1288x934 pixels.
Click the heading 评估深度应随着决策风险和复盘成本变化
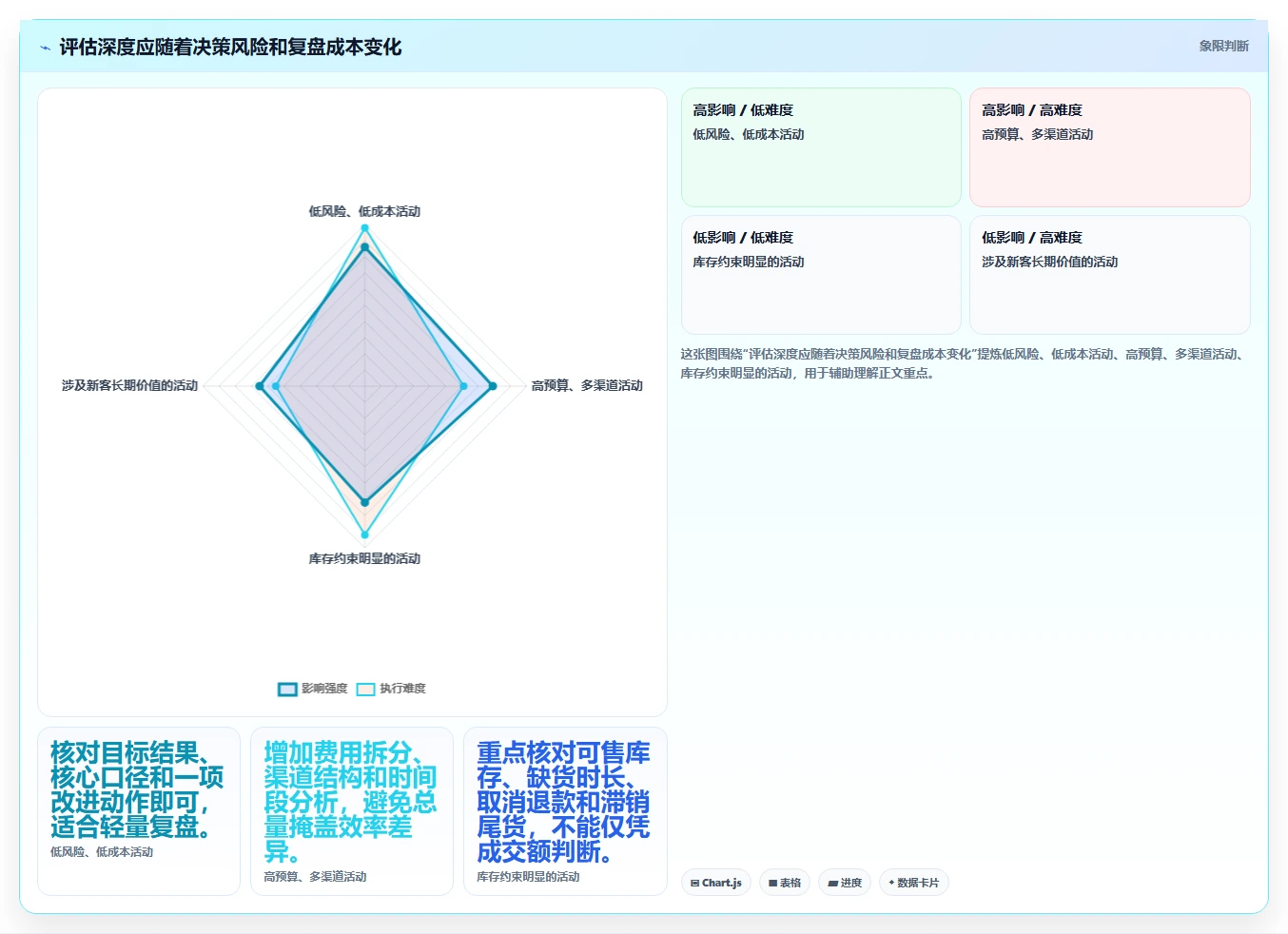coord(230,47)
